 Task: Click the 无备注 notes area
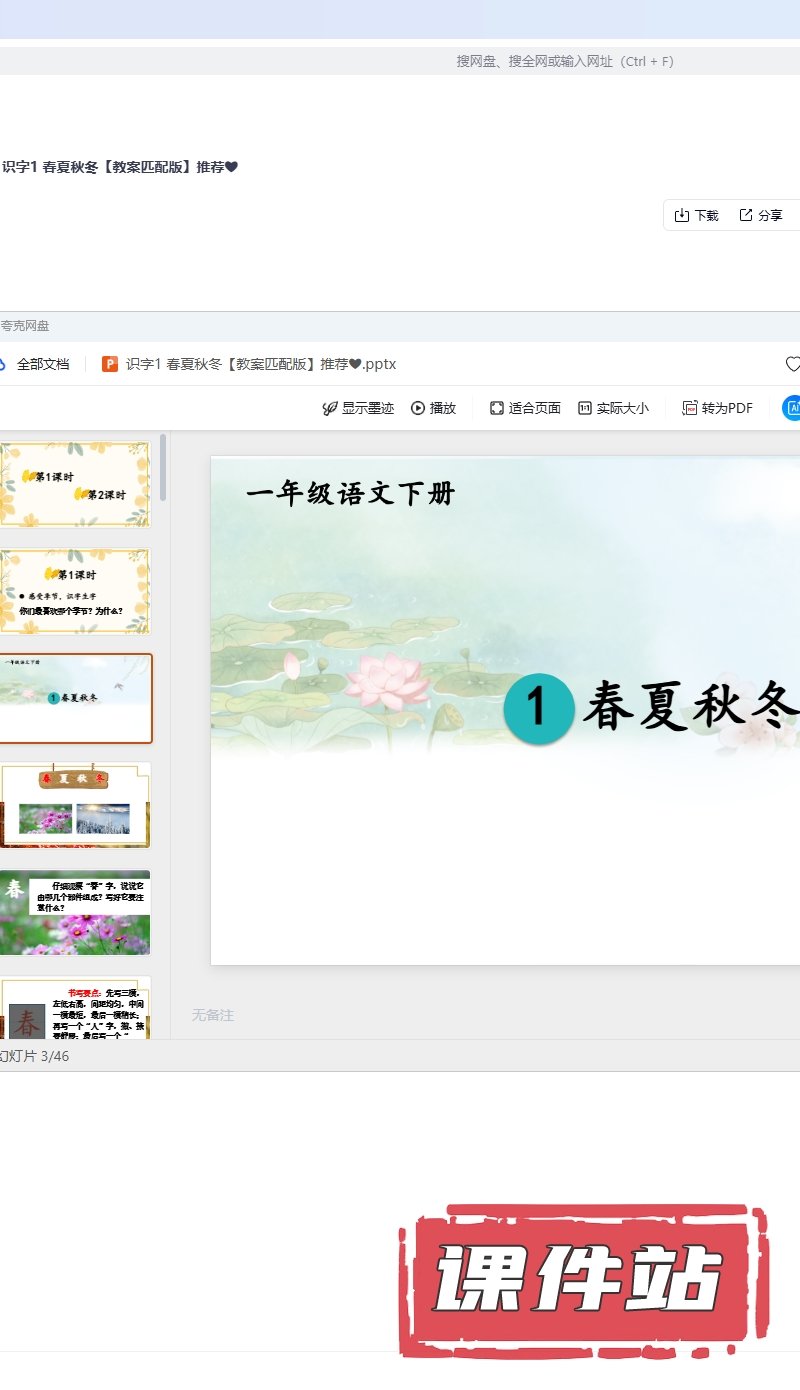(213, 1015)
